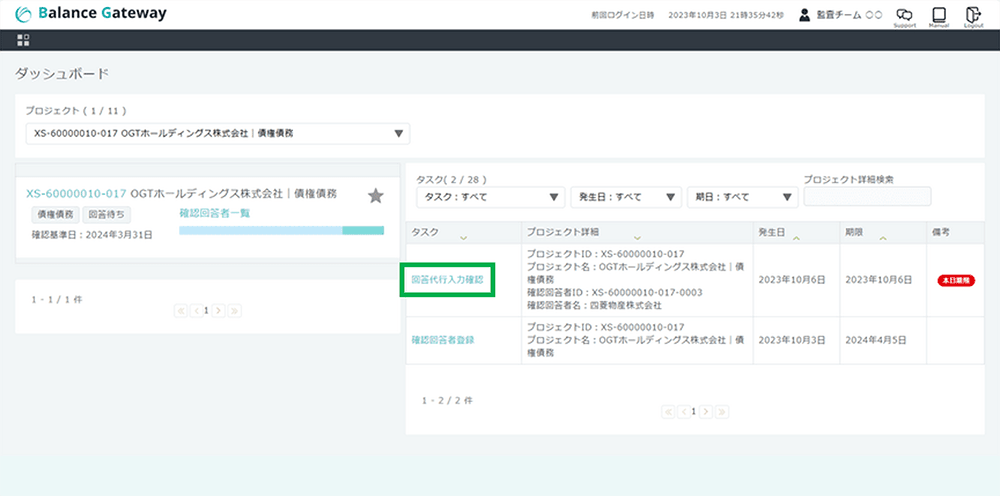Open the dashboard grid menu icon
The image size is (1000, 496).
point(24,40)
